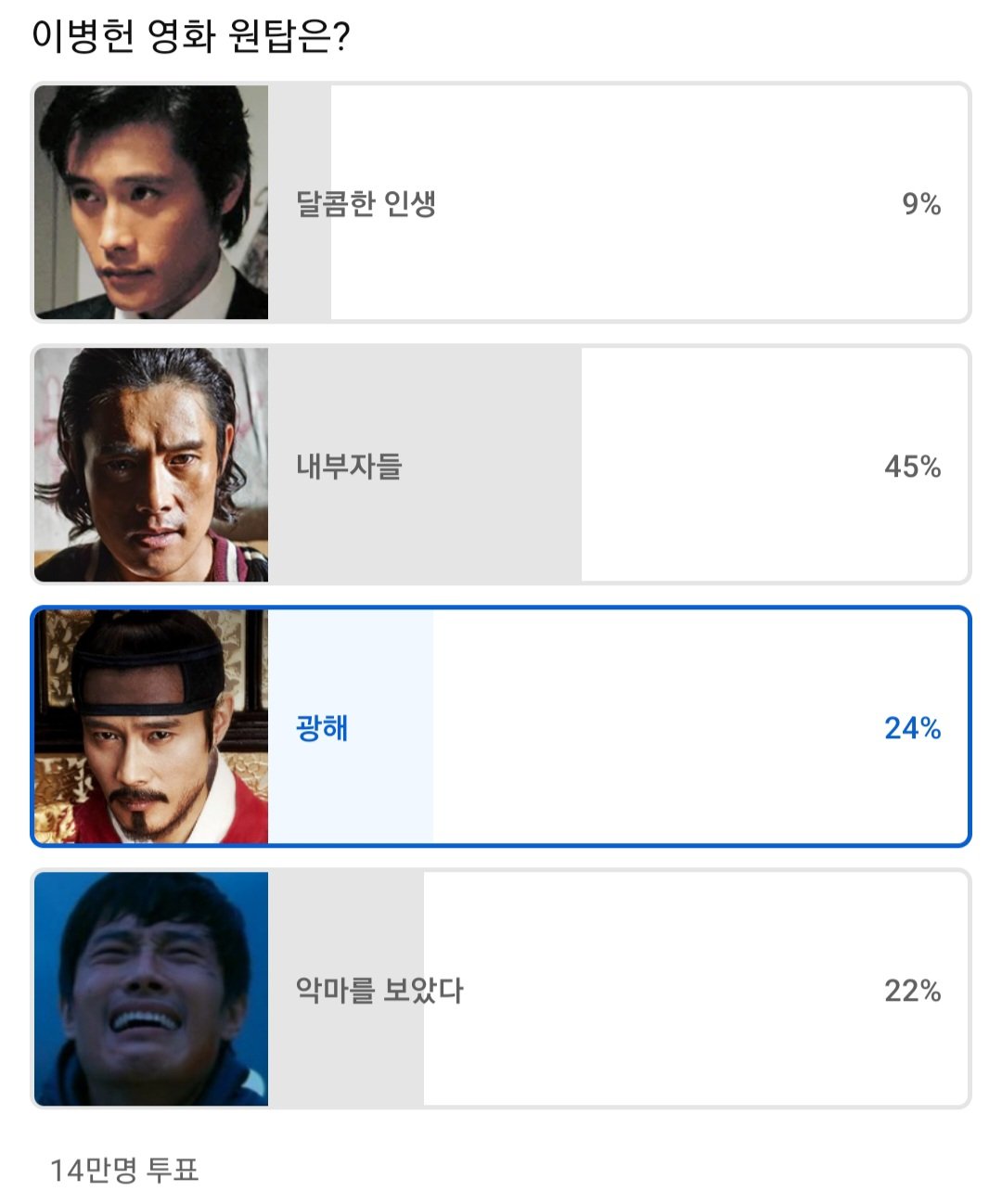1002x1204 pixels.
Task: Click the blue 24% result figure
Action: pyautogui.click(x=913, y=729)
